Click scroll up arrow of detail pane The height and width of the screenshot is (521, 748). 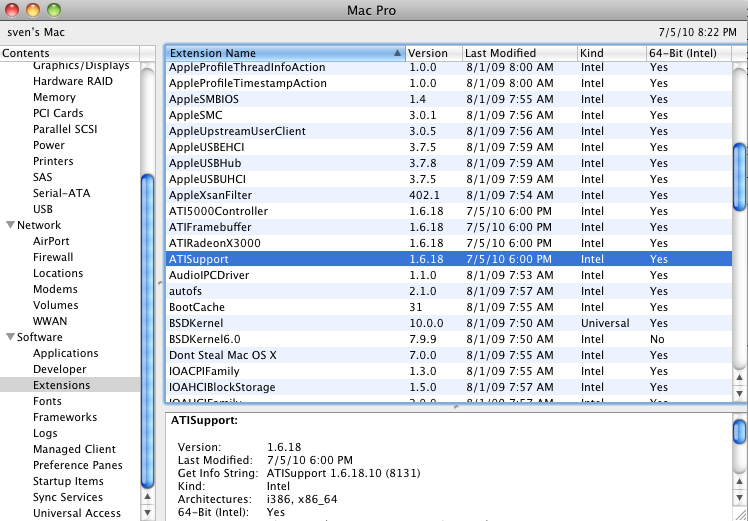pyautogui.click(x=739, y=482)
